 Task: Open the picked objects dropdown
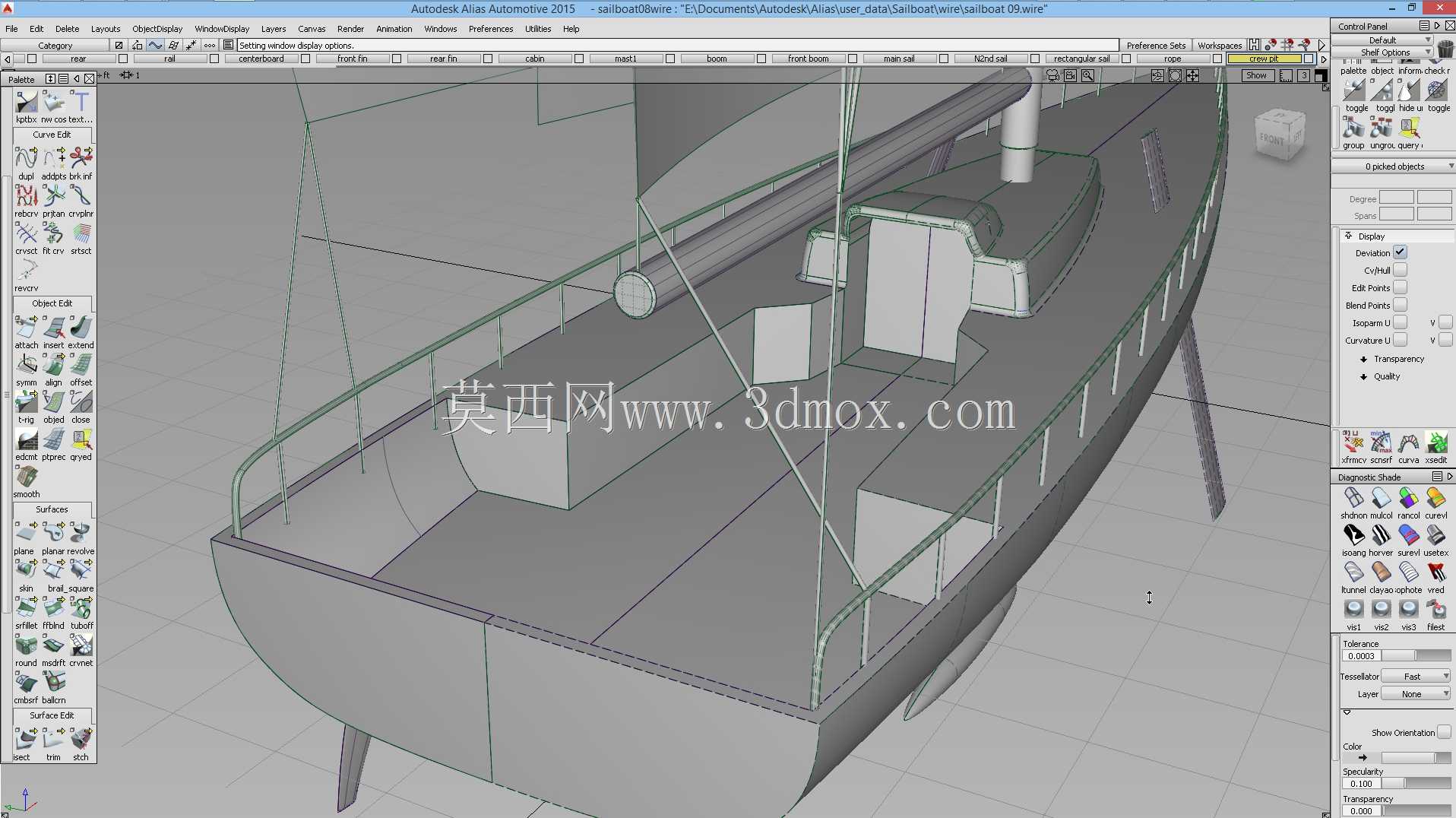1393,166
